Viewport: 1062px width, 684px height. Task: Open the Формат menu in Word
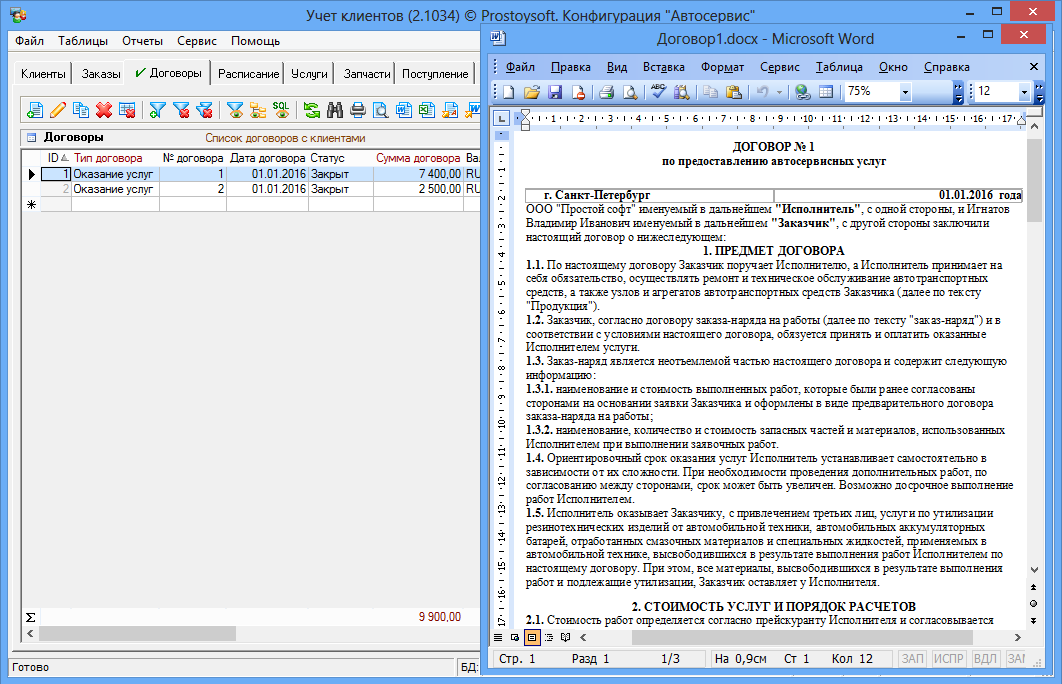click(722, 67)
